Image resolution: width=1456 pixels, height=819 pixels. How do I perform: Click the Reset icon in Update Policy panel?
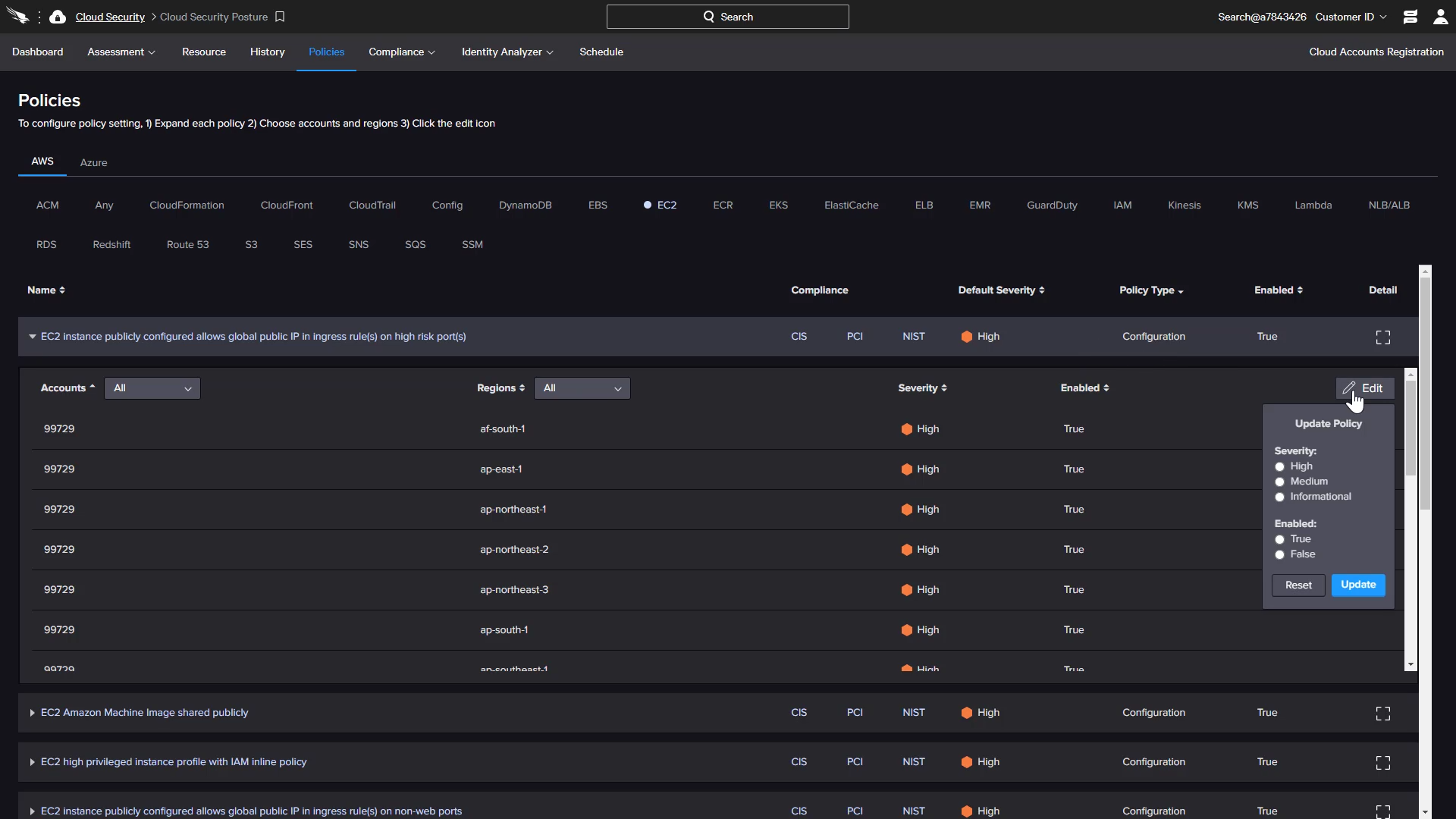click(1298, 584)
